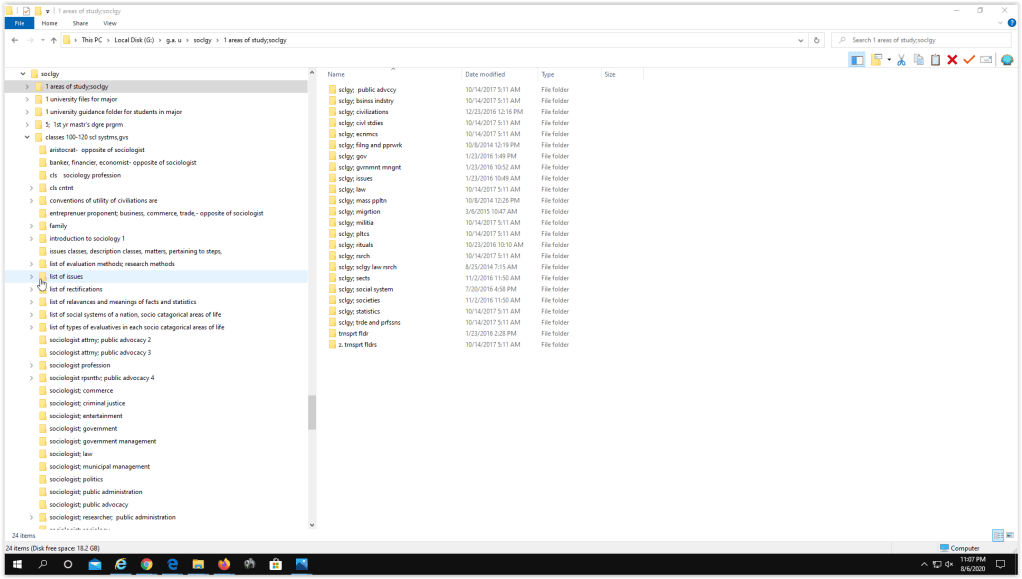Open the File menu
This screenshot has width=1022, height=579.
19,23
